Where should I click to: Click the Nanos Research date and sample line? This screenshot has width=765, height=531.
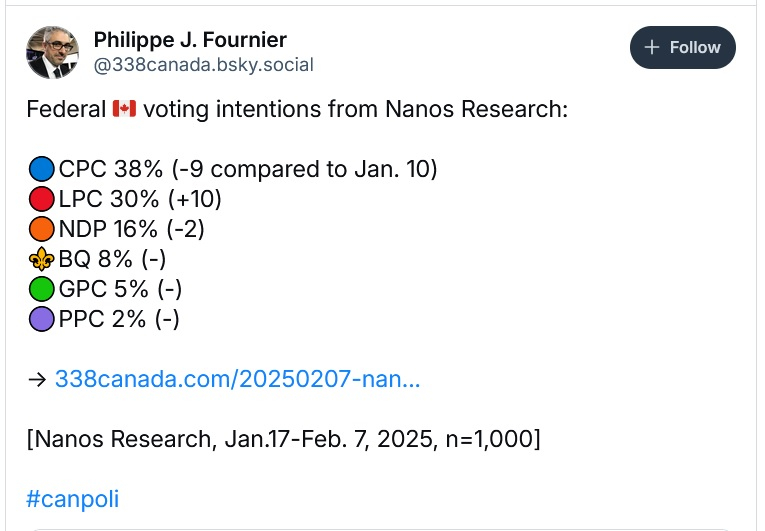tap(283, 439)
